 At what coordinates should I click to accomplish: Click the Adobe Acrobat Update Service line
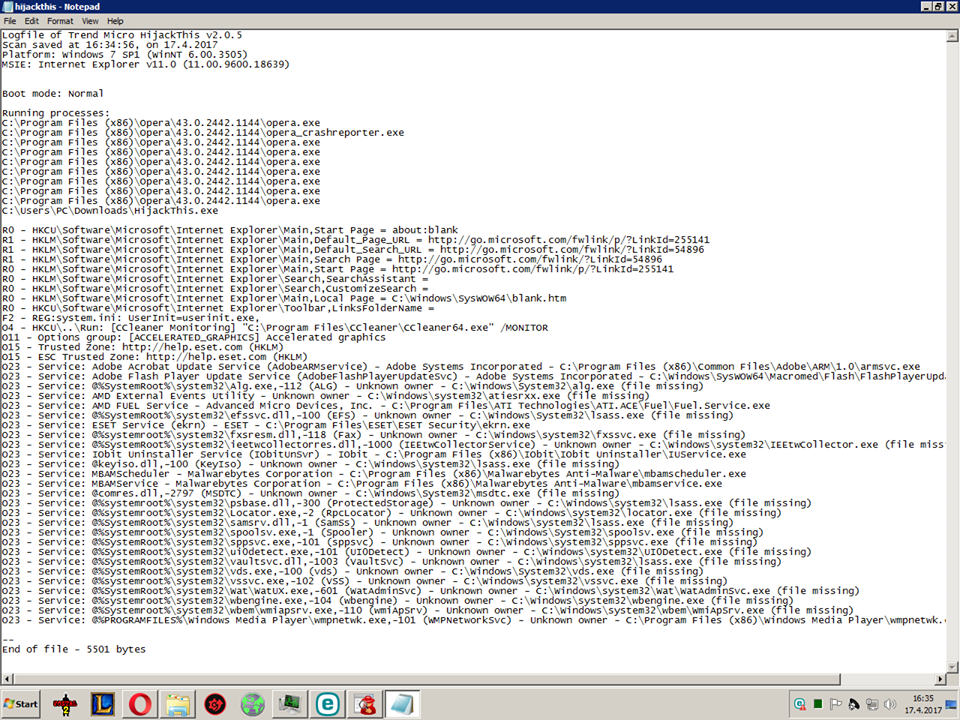click(461, 367)
